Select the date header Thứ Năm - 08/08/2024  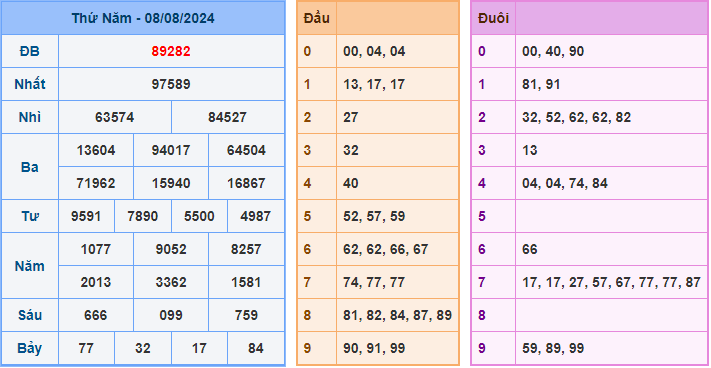click(x=143, y=19)
